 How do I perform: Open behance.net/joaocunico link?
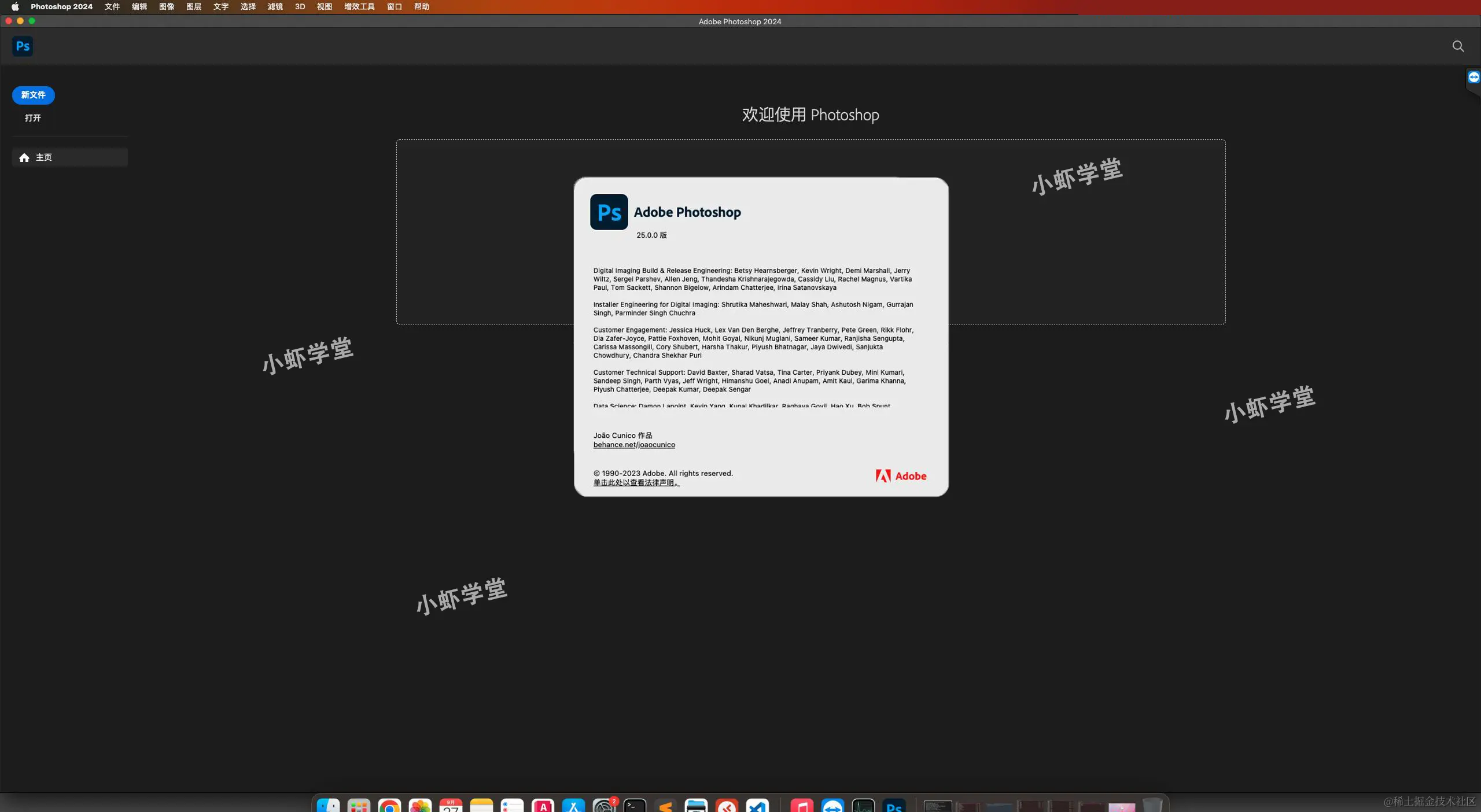click(x=634, y=445)
